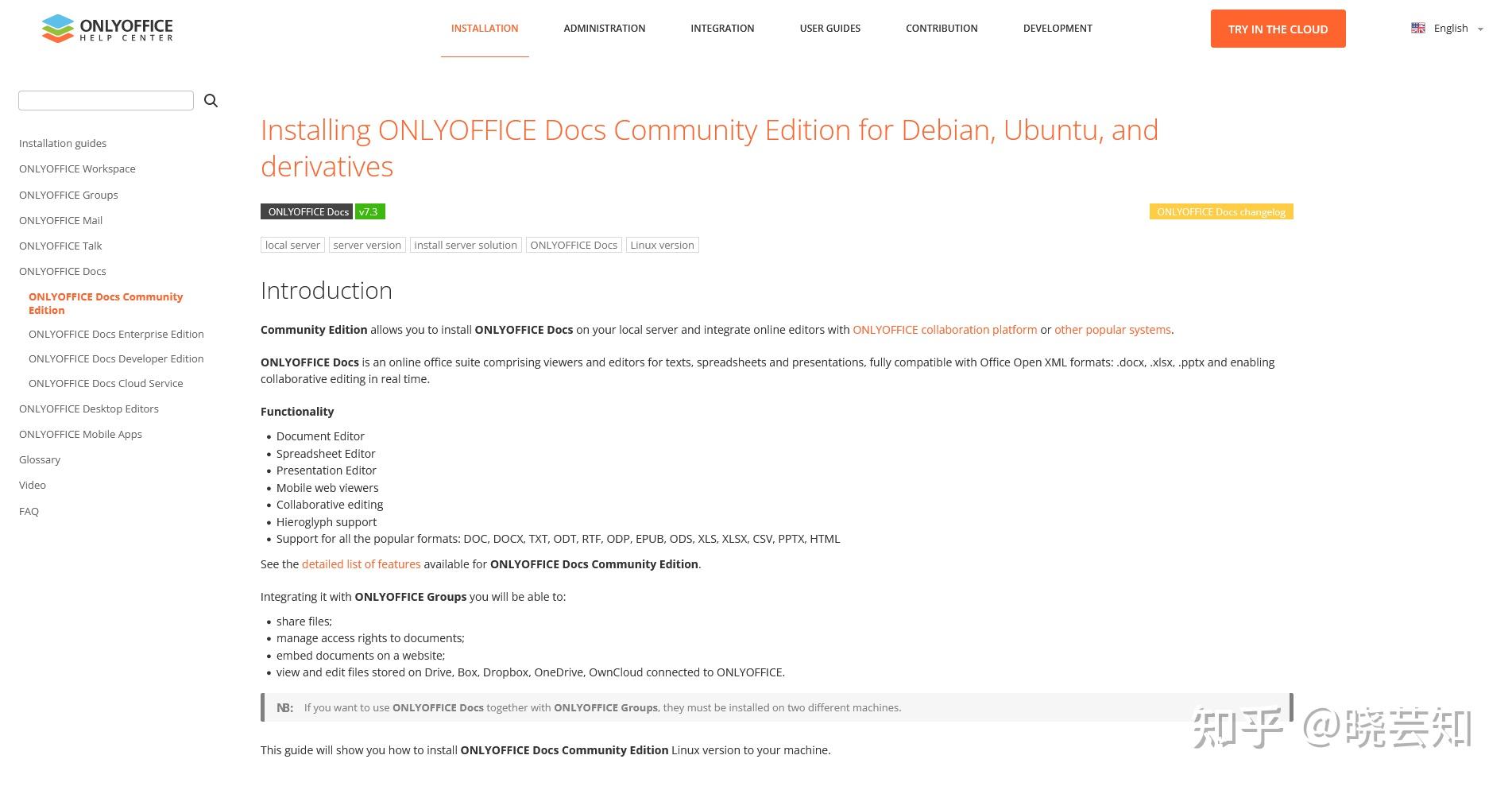Expand the ONLYOFFICE Docs sidebar section

[62, 271]
